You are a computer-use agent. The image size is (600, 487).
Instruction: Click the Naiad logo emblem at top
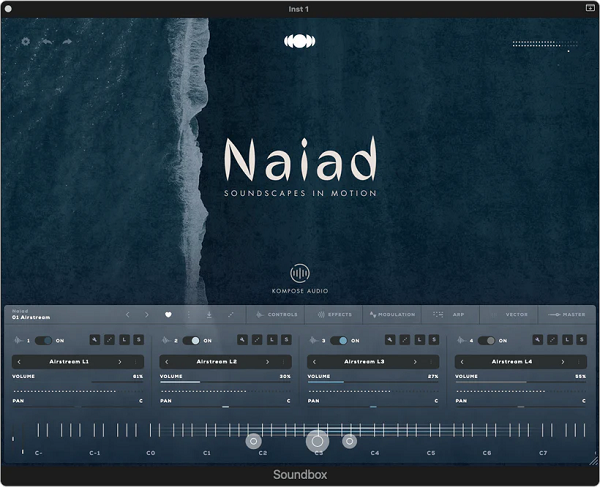(300, 41)
